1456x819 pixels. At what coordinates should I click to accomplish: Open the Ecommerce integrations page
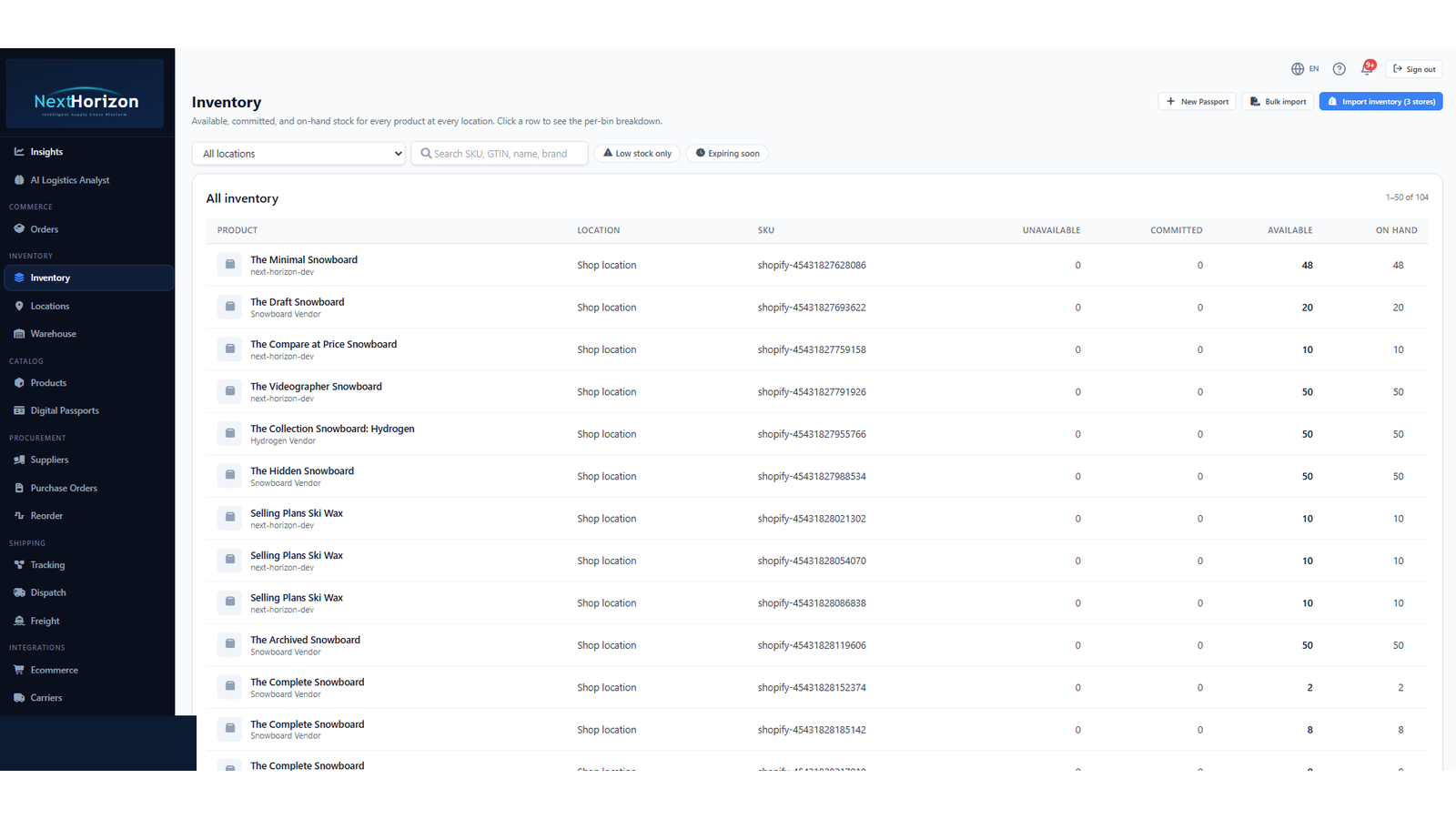(x=54, y=670)
